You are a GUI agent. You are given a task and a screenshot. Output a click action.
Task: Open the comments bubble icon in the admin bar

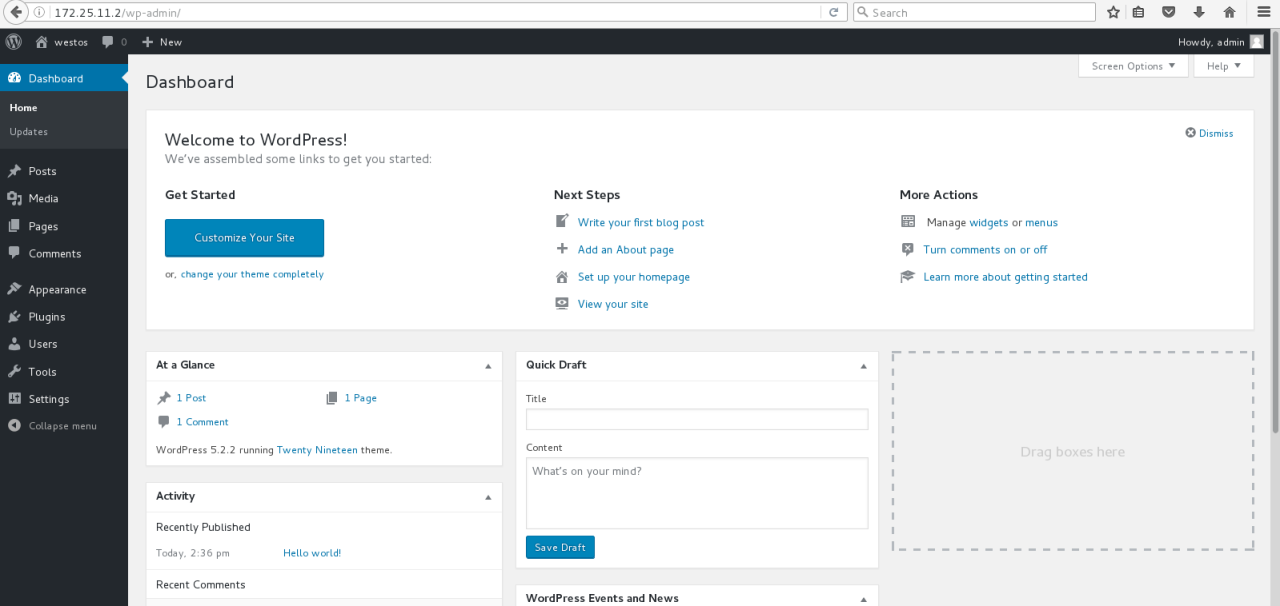(x=108, y=42)
